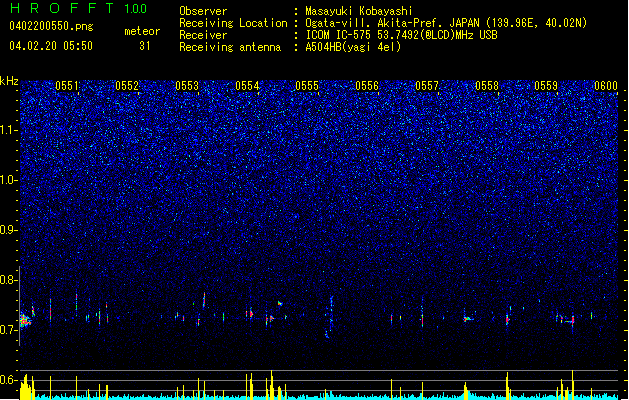Screen dimensions: 629x400
Task: Click the 0557 time marker
Action: [427, 86]
